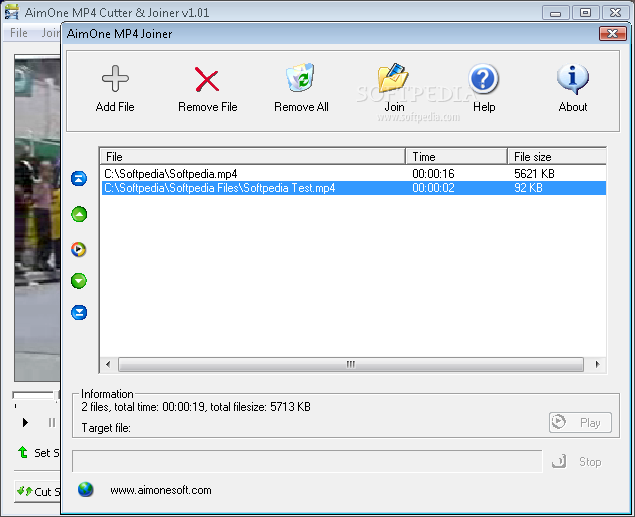
Task: Move selected file down one position
Action: coord(79,281)
